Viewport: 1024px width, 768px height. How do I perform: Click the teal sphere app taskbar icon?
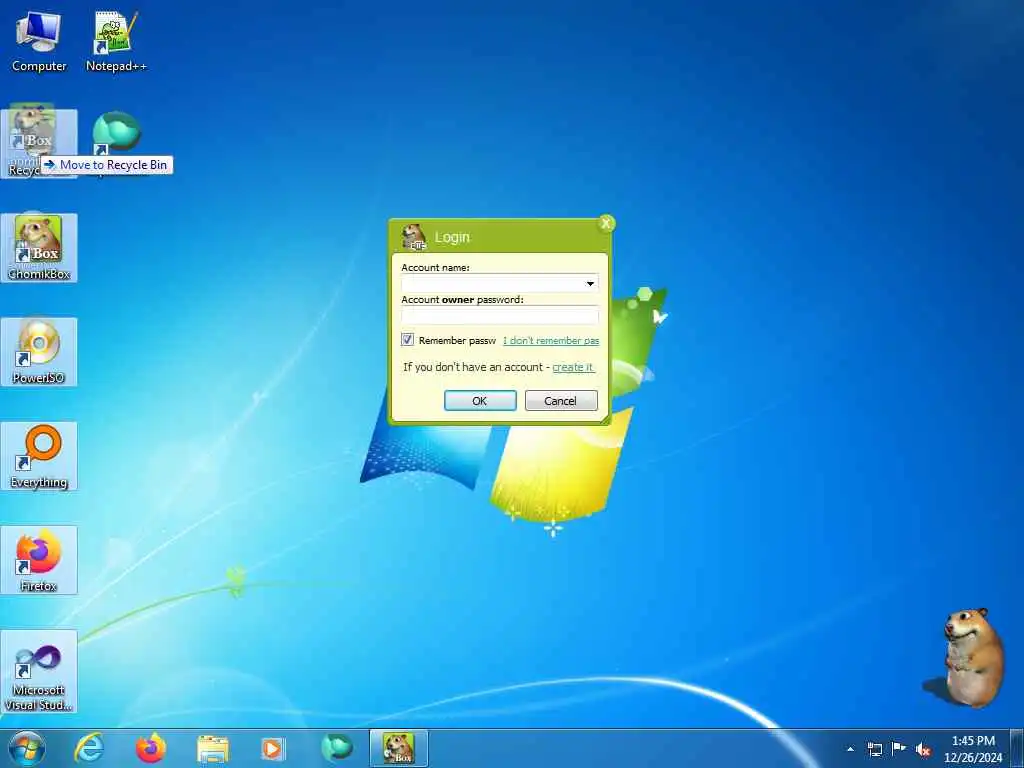click(336, 748)
